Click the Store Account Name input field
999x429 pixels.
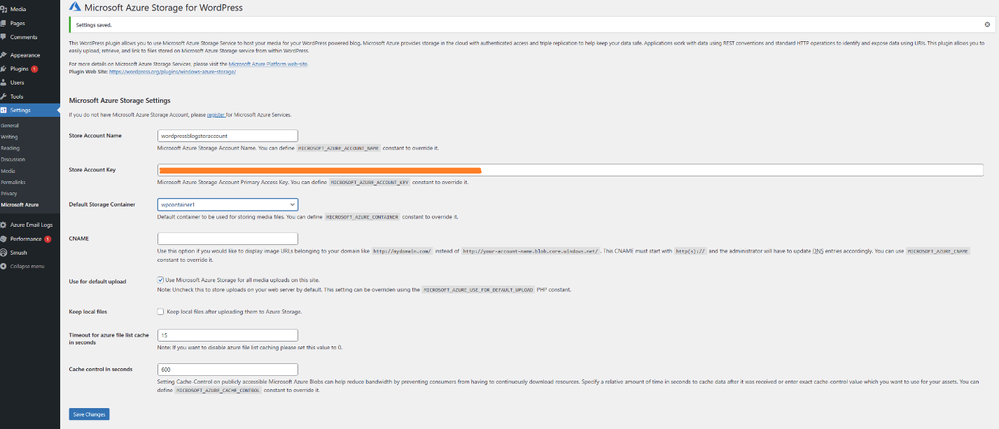tap(227, 136)
